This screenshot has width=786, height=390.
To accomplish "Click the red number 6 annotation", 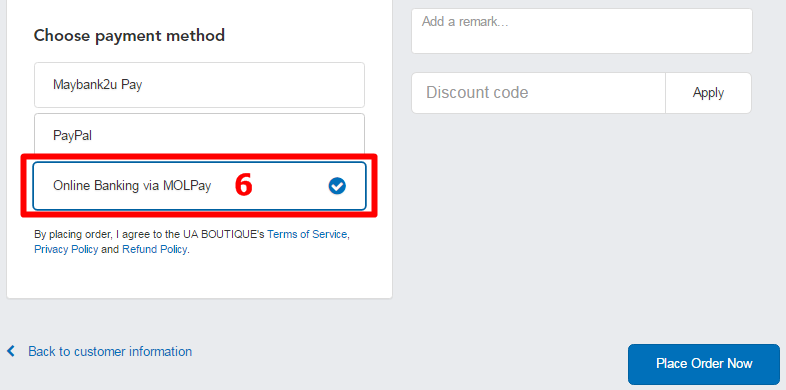I will pyautogui.click(x=244, y=186).
